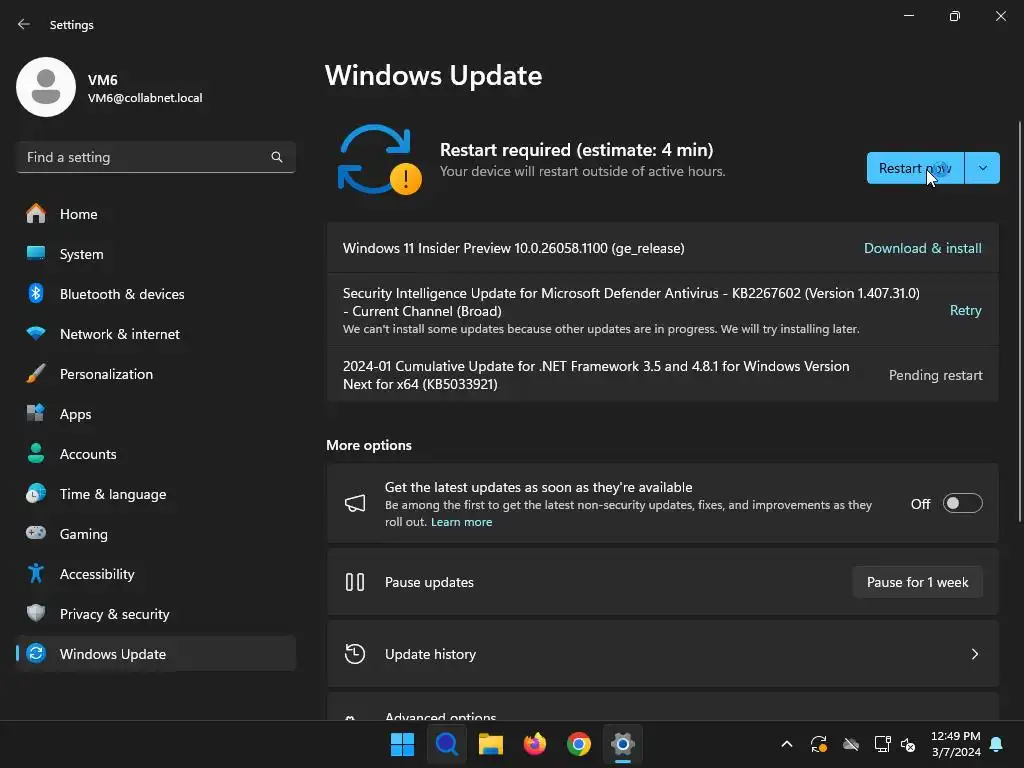The width and height of the screenshot is (1024, 768).
Task: Click the Accessibility figure icon
Action: 36,573
